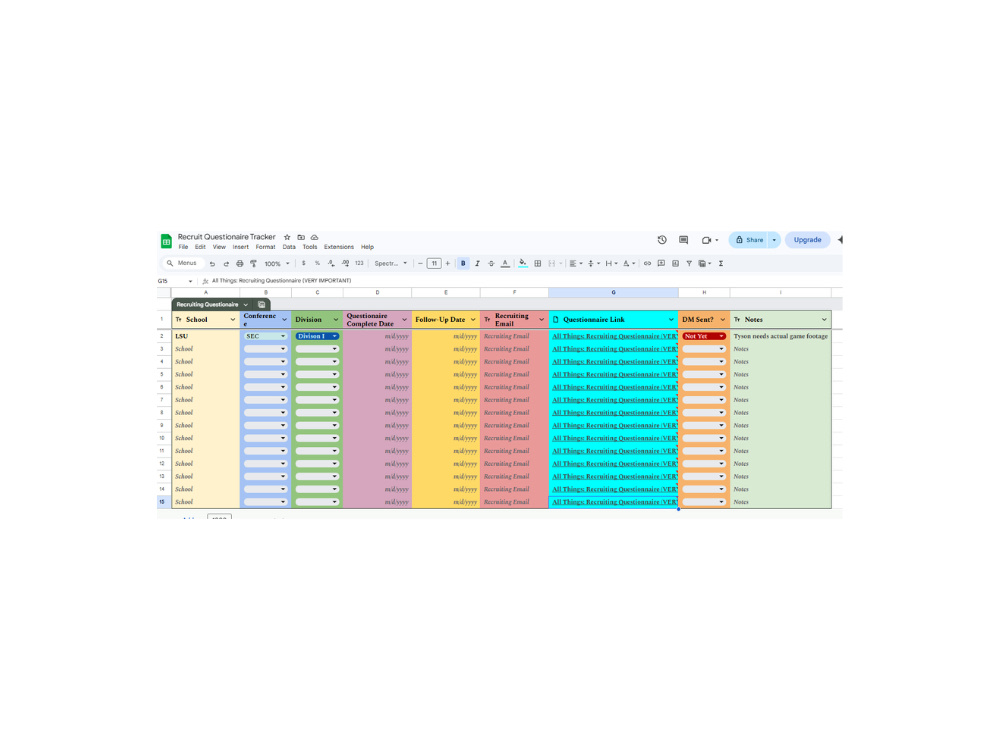This screenshot has width=1000, height=750.
Task: Decrease decimal places
Action: click(x=331, y=263)
